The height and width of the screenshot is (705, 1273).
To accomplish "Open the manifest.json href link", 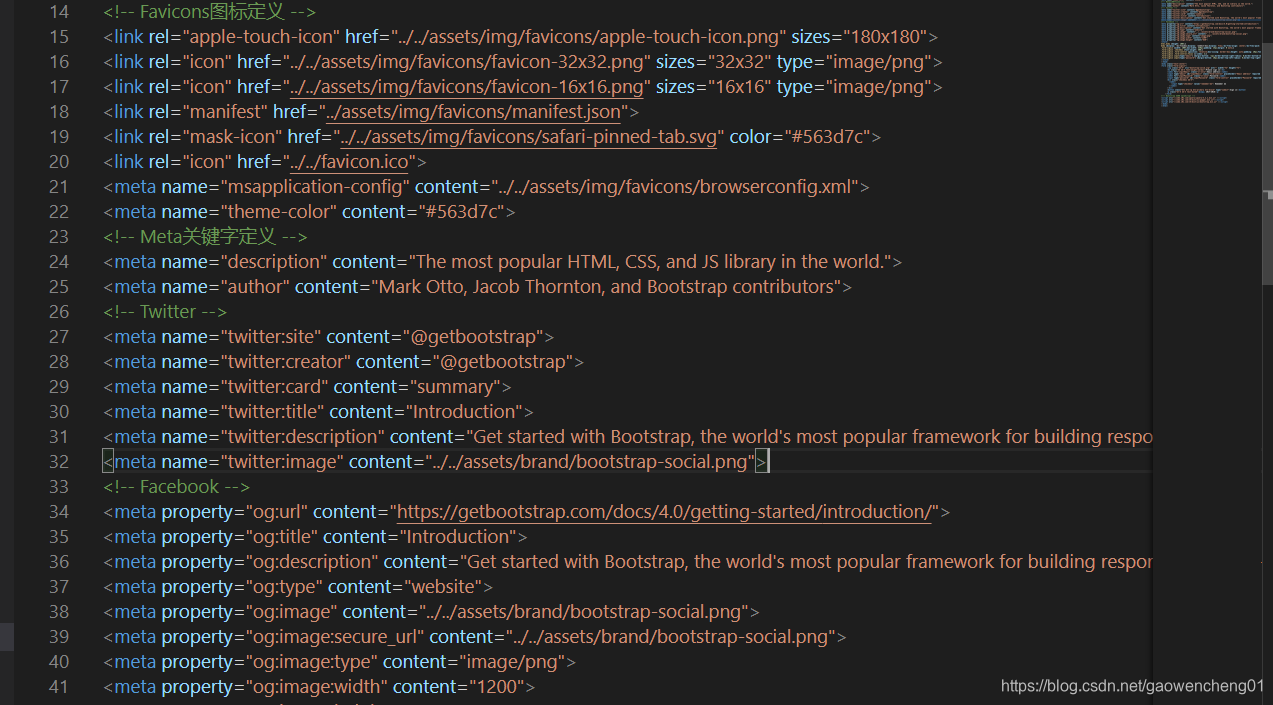I will [x=472, y=112].
